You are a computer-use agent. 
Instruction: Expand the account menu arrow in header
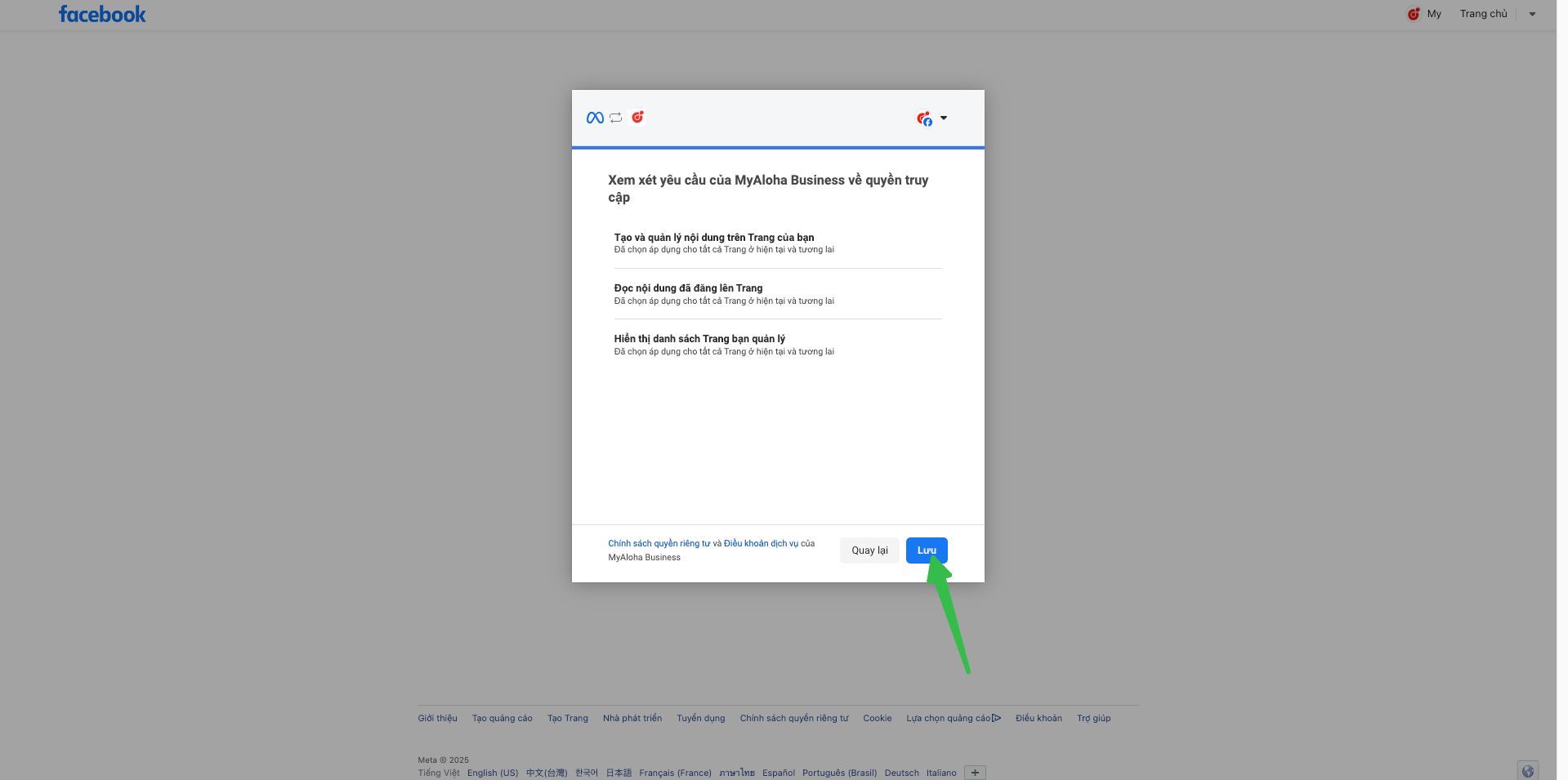click(1532, 14)
